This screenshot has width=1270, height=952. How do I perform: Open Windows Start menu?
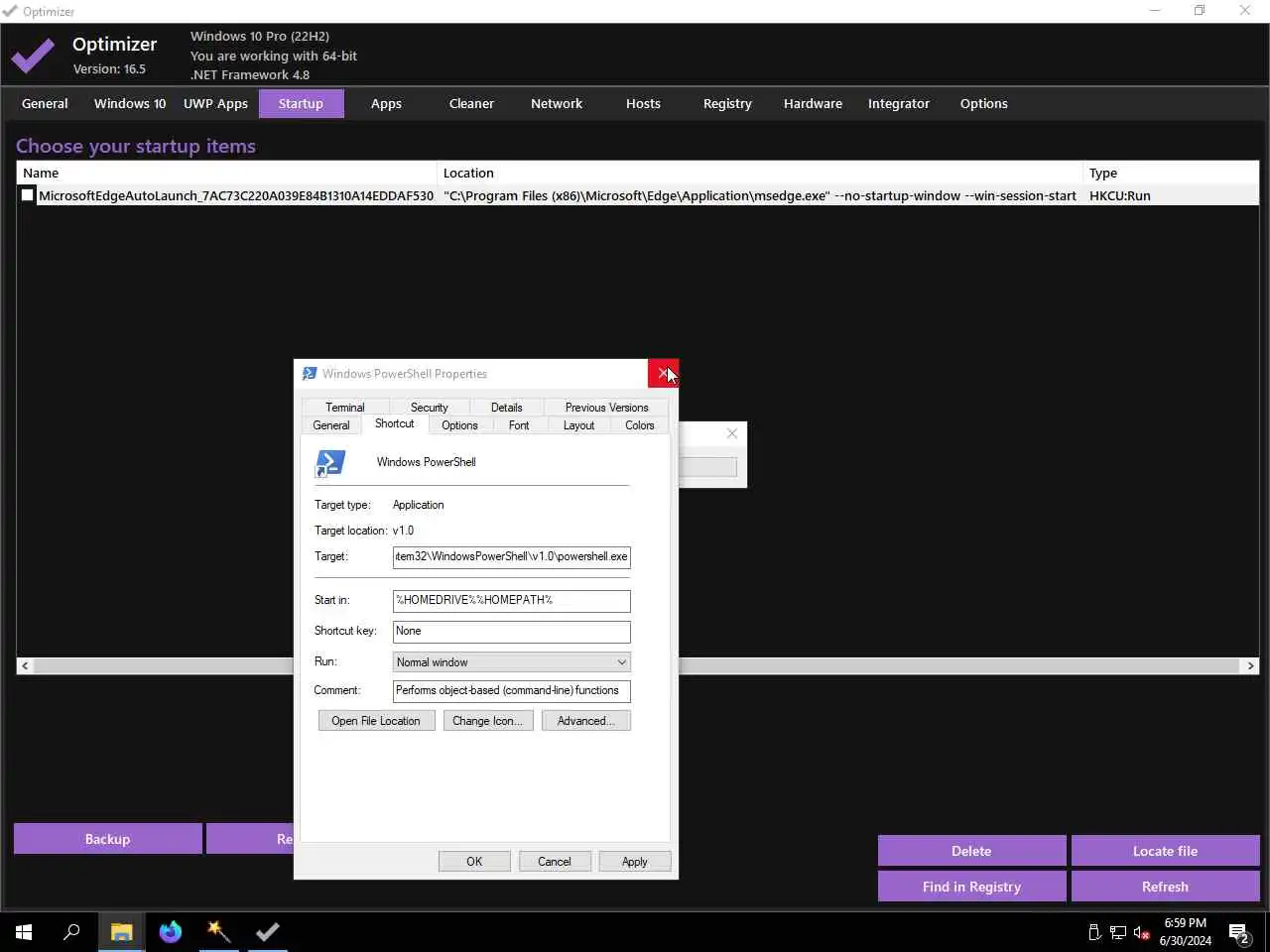[x=24, y=932]
